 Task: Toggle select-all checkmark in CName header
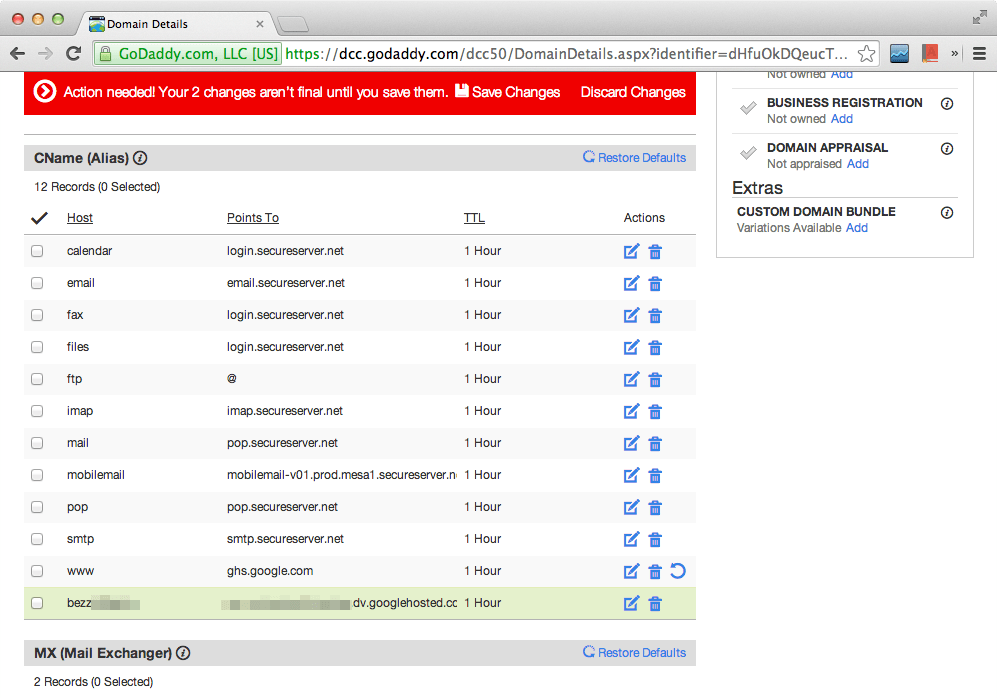(x=39, y=218)
